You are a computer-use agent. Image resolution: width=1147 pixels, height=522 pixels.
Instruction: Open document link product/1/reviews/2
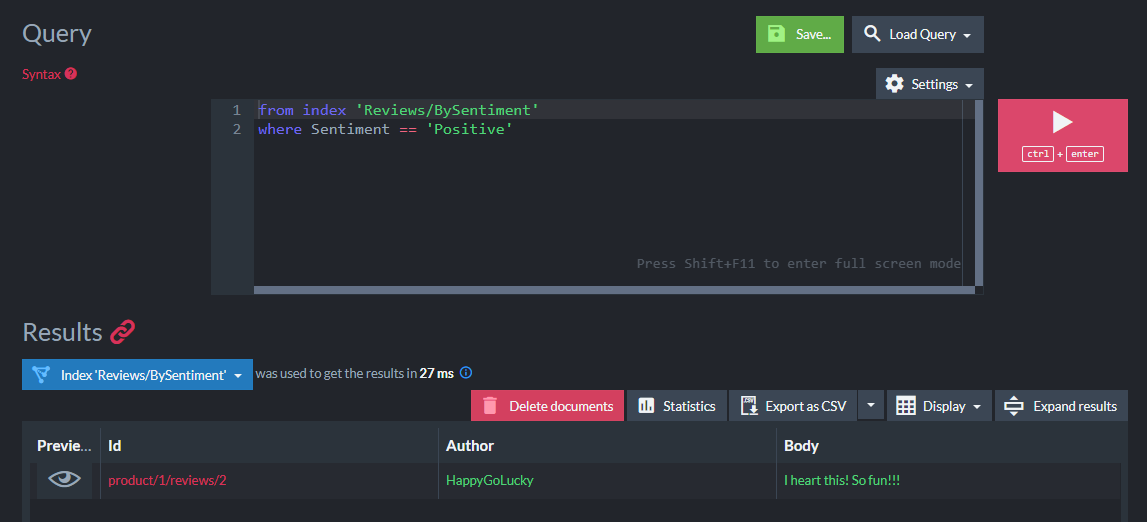(168, 480)
